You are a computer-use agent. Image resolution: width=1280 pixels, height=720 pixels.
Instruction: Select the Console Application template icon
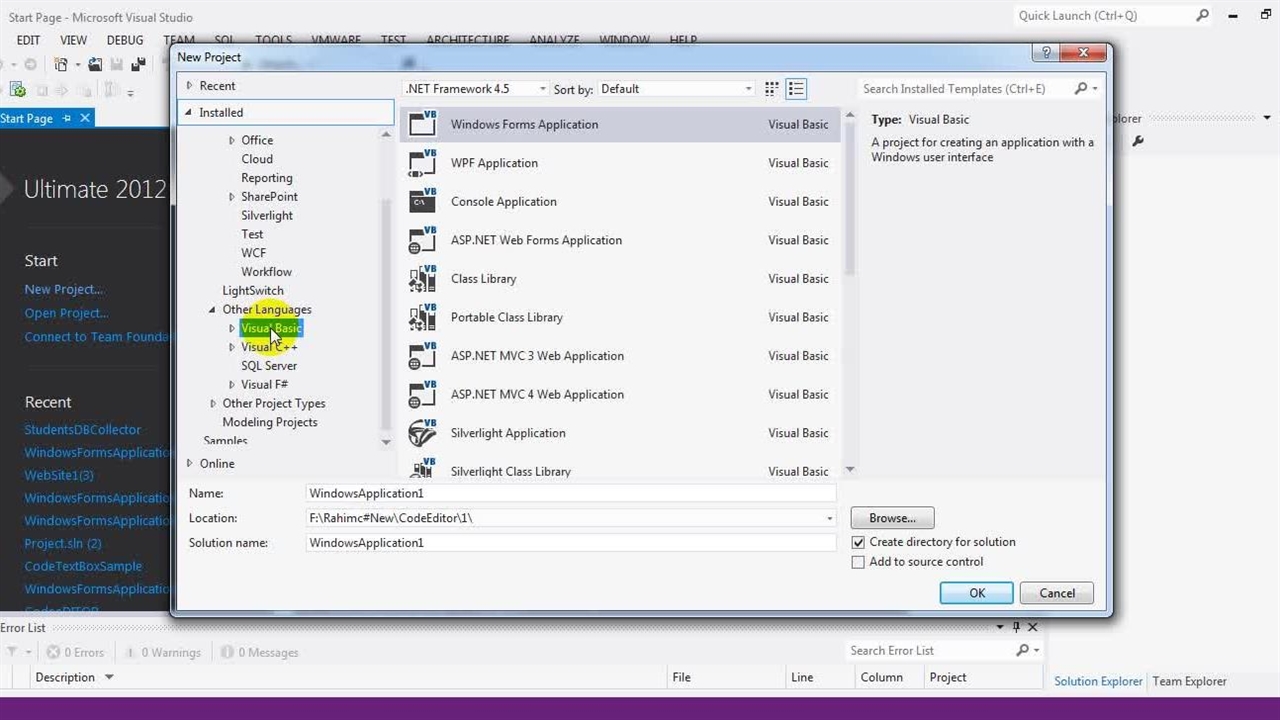pyautogui.click(x=423, y=201)
